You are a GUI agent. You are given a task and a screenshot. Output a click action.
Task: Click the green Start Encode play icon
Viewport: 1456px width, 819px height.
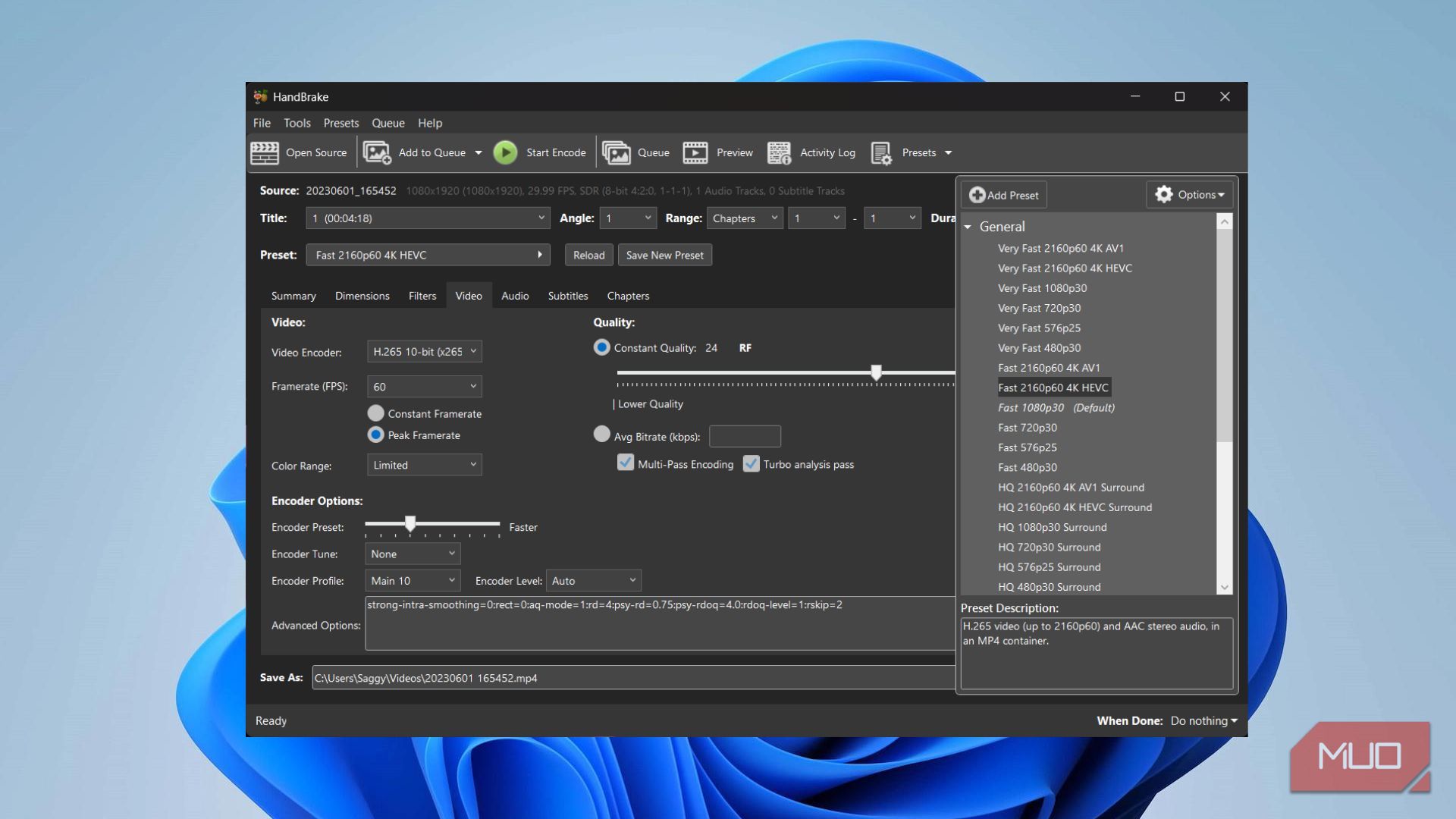505,152
